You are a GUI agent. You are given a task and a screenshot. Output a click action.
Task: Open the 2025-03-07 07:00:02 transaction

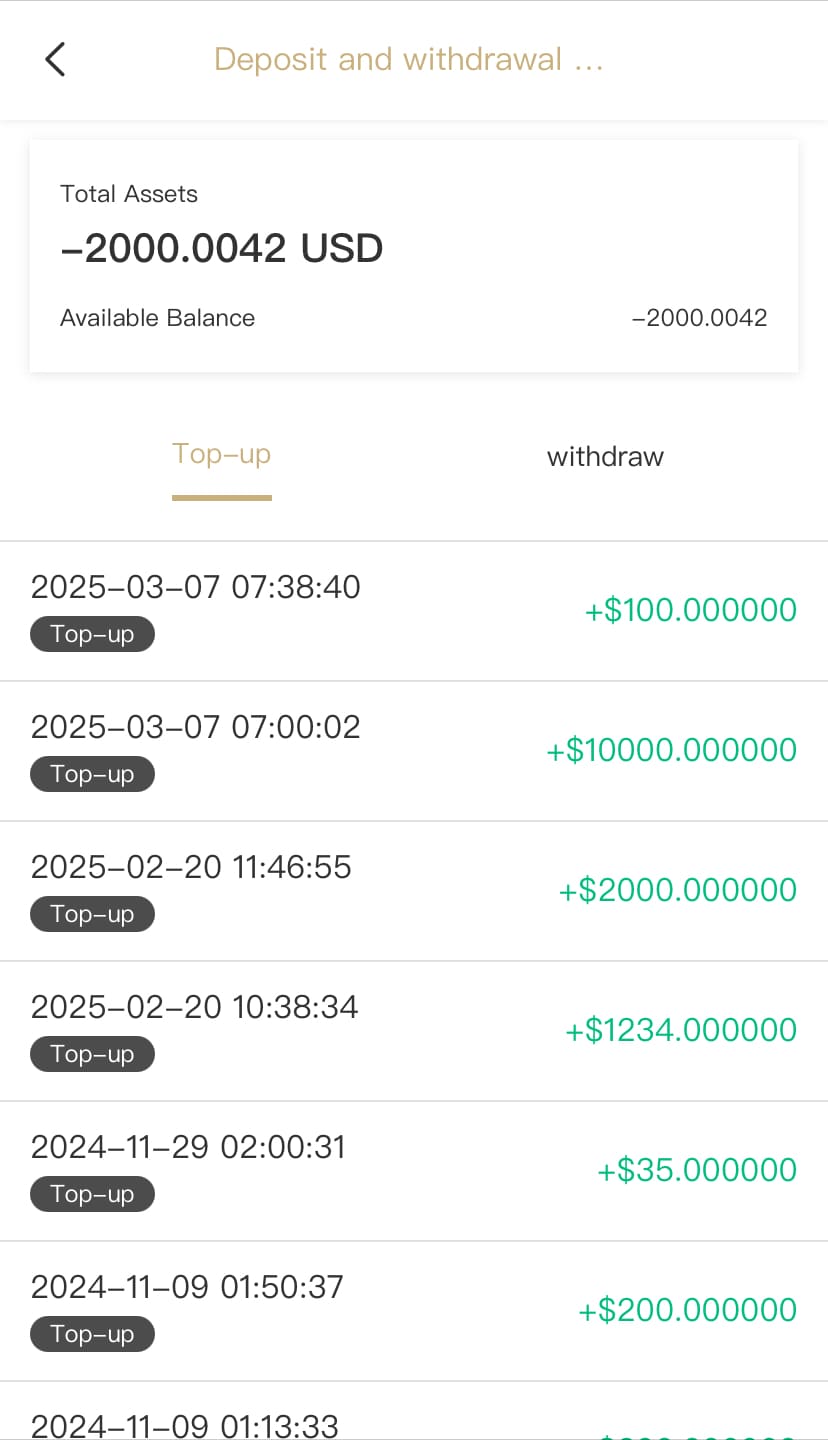click(196, 727)
